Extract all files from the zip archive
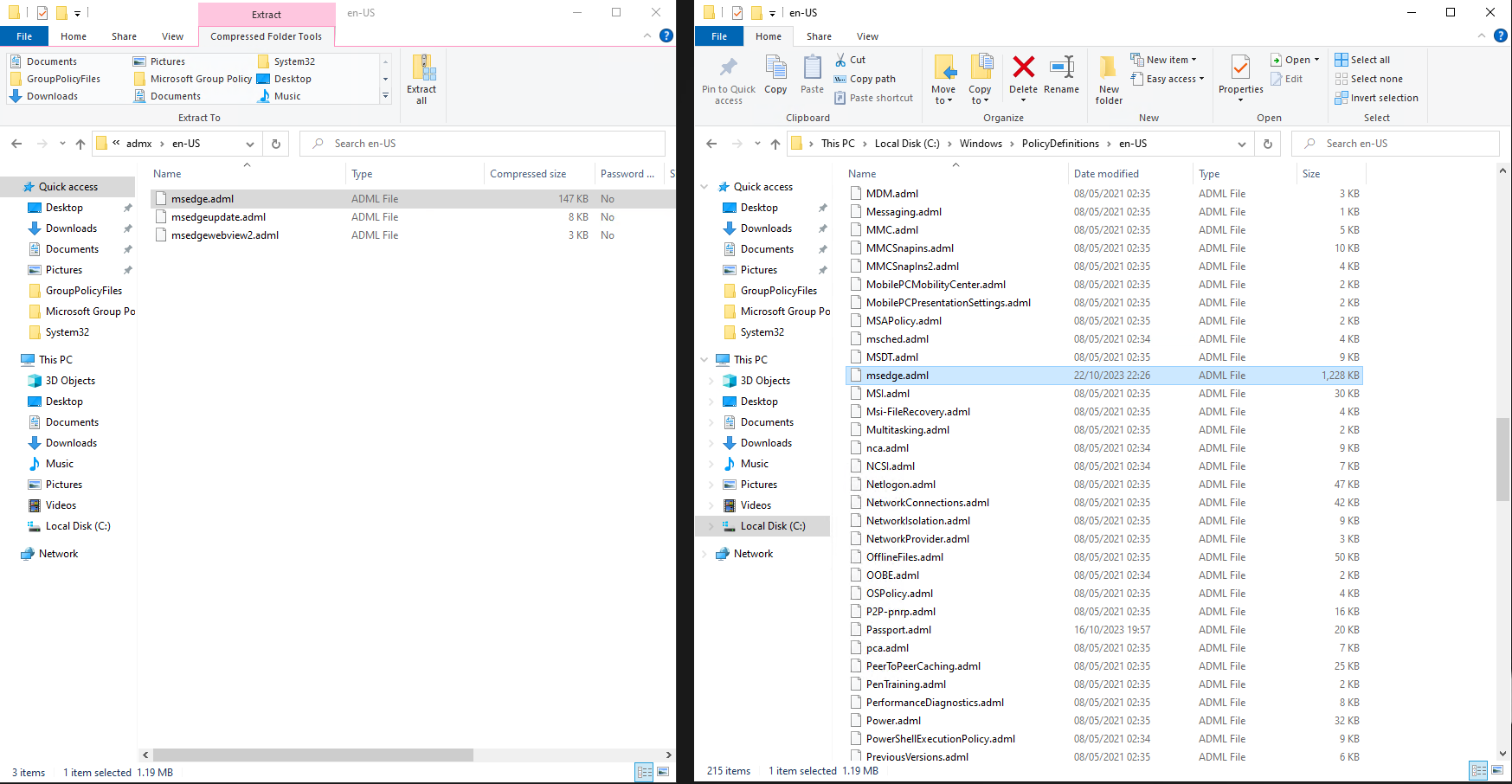This screenshot has height=784, width=1512. click(x=422, y=78)
